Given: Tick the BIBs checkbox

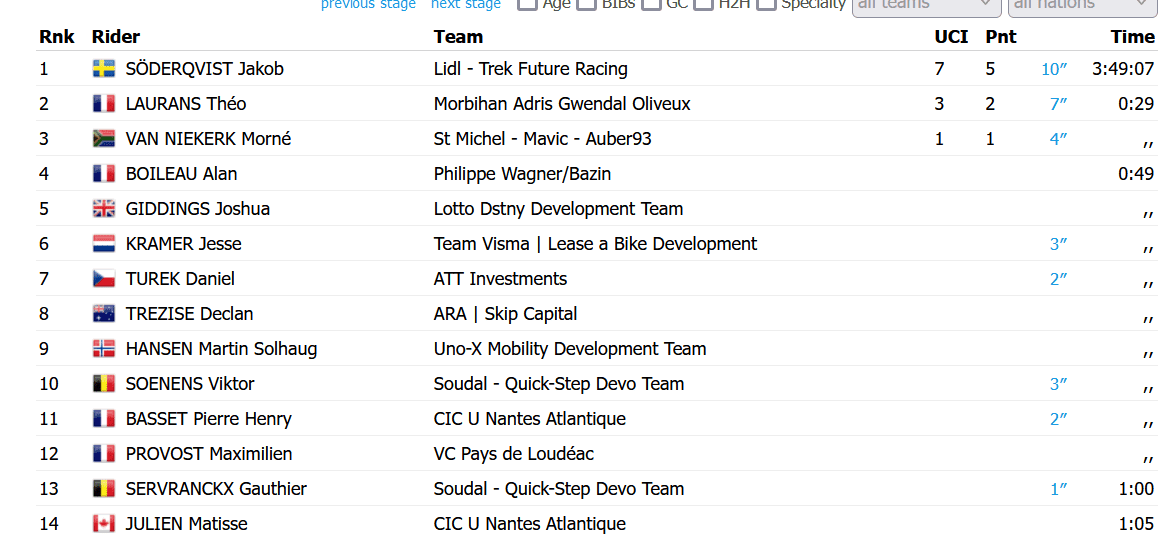Looking at the screenshot, I should 586,4.
